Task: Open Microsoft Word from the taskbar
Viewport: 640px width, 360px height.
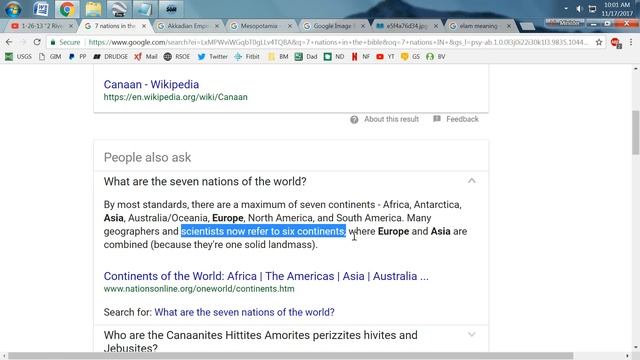Action: [40, 9]
